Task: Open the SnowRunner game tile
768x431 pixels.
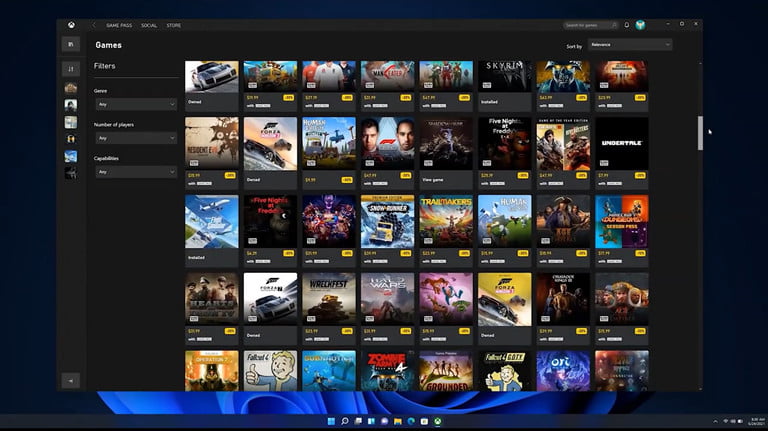Action: [387, 221]
